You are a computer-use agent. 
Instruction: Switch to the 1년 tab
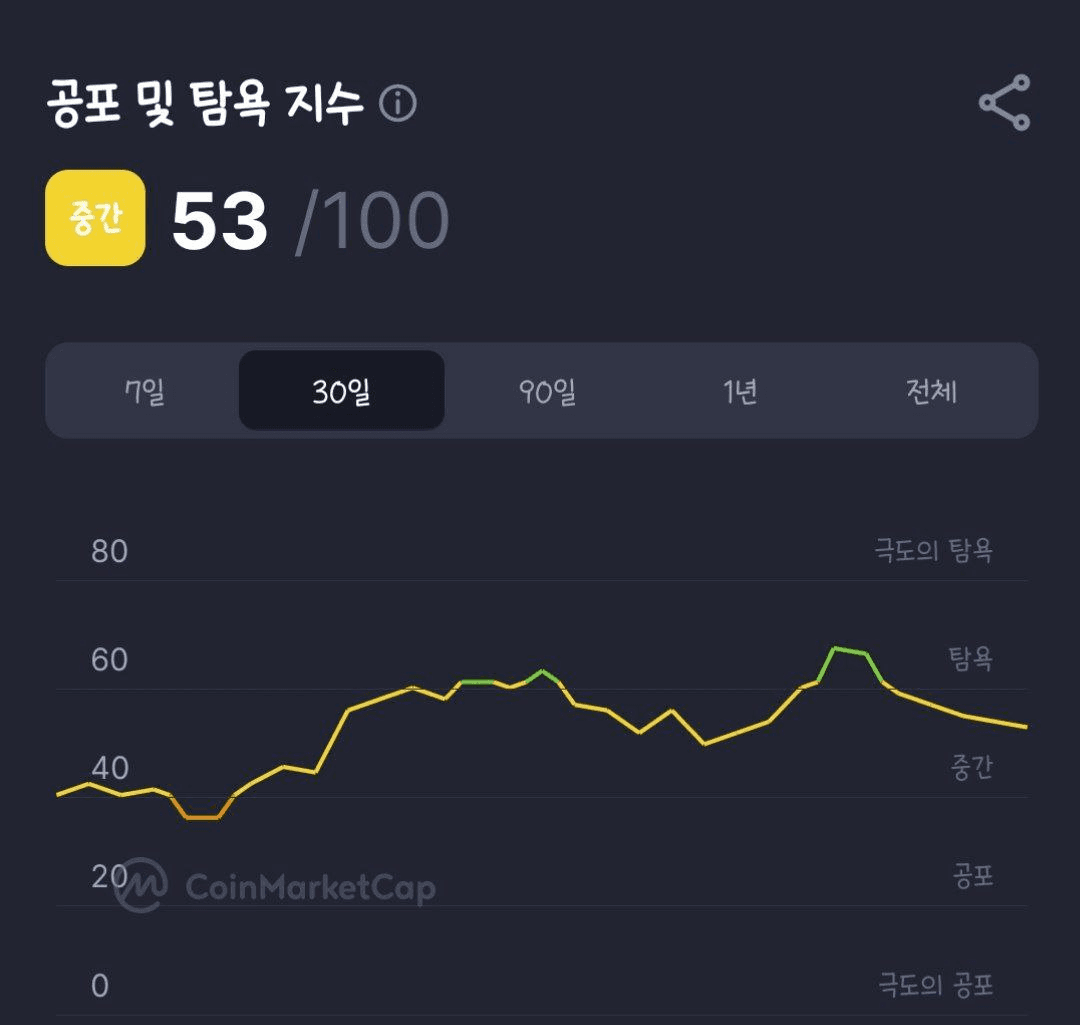point(740,391)
